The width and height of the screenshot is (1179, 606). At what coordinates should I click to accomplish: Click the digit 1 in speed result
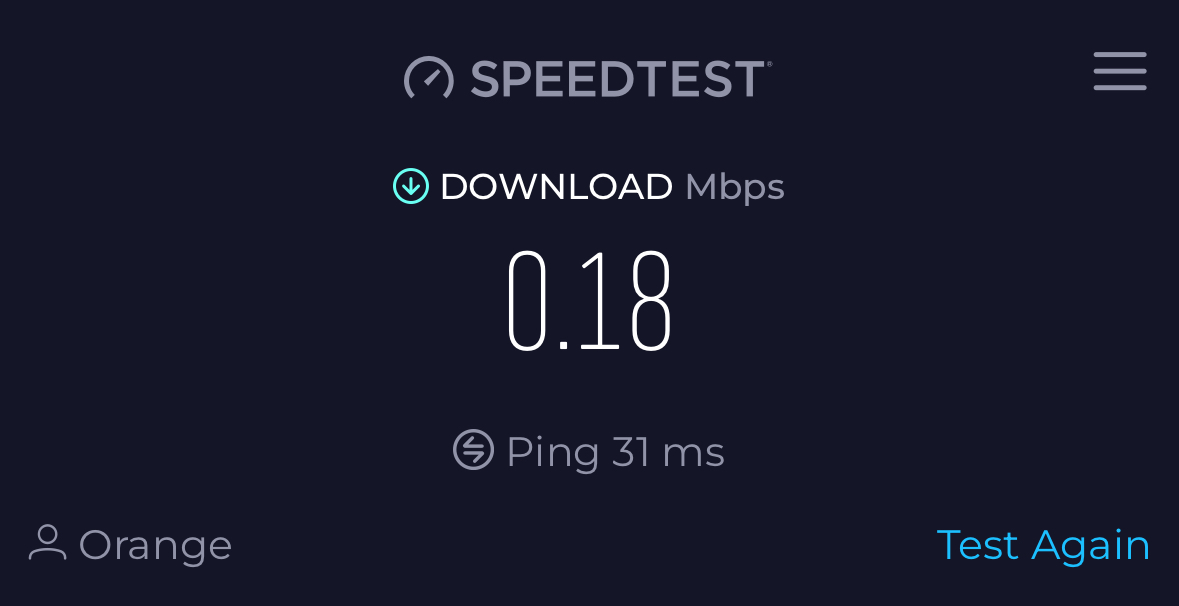point(601,301)
